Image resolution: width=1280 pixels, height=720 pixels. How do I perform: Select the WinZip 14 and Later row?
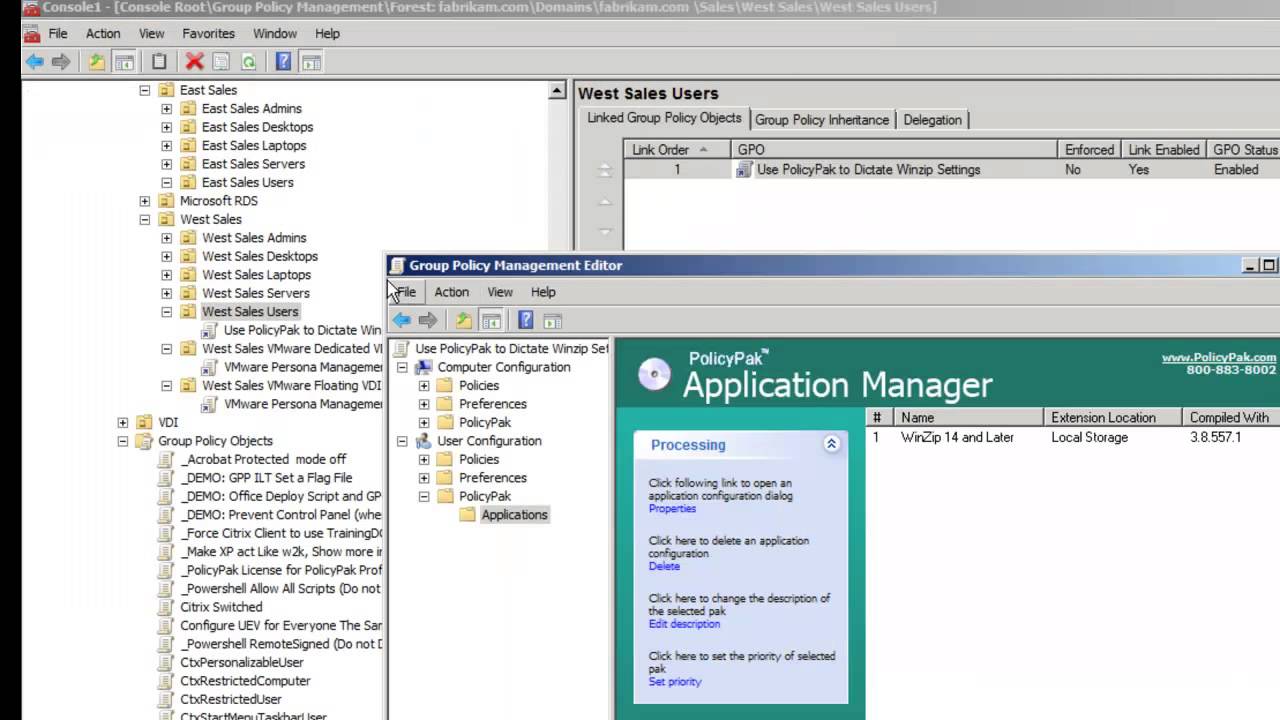point(1073,438)
